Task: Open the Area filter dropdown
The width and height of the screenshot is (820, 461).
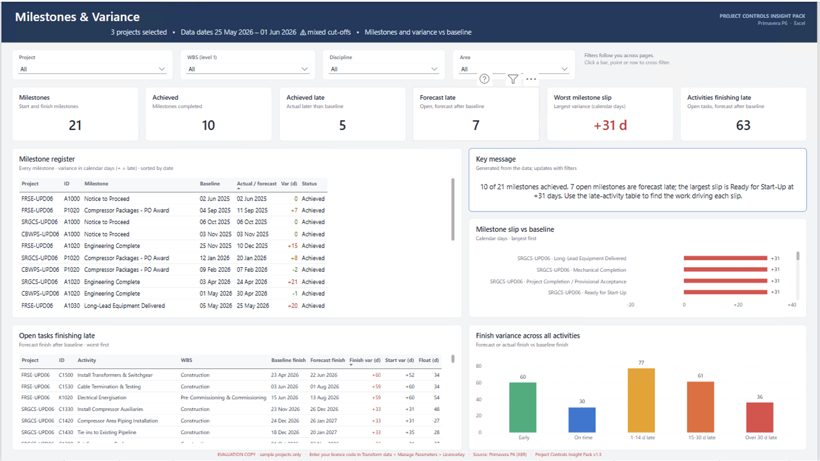Action: click(x=514, y=69)
